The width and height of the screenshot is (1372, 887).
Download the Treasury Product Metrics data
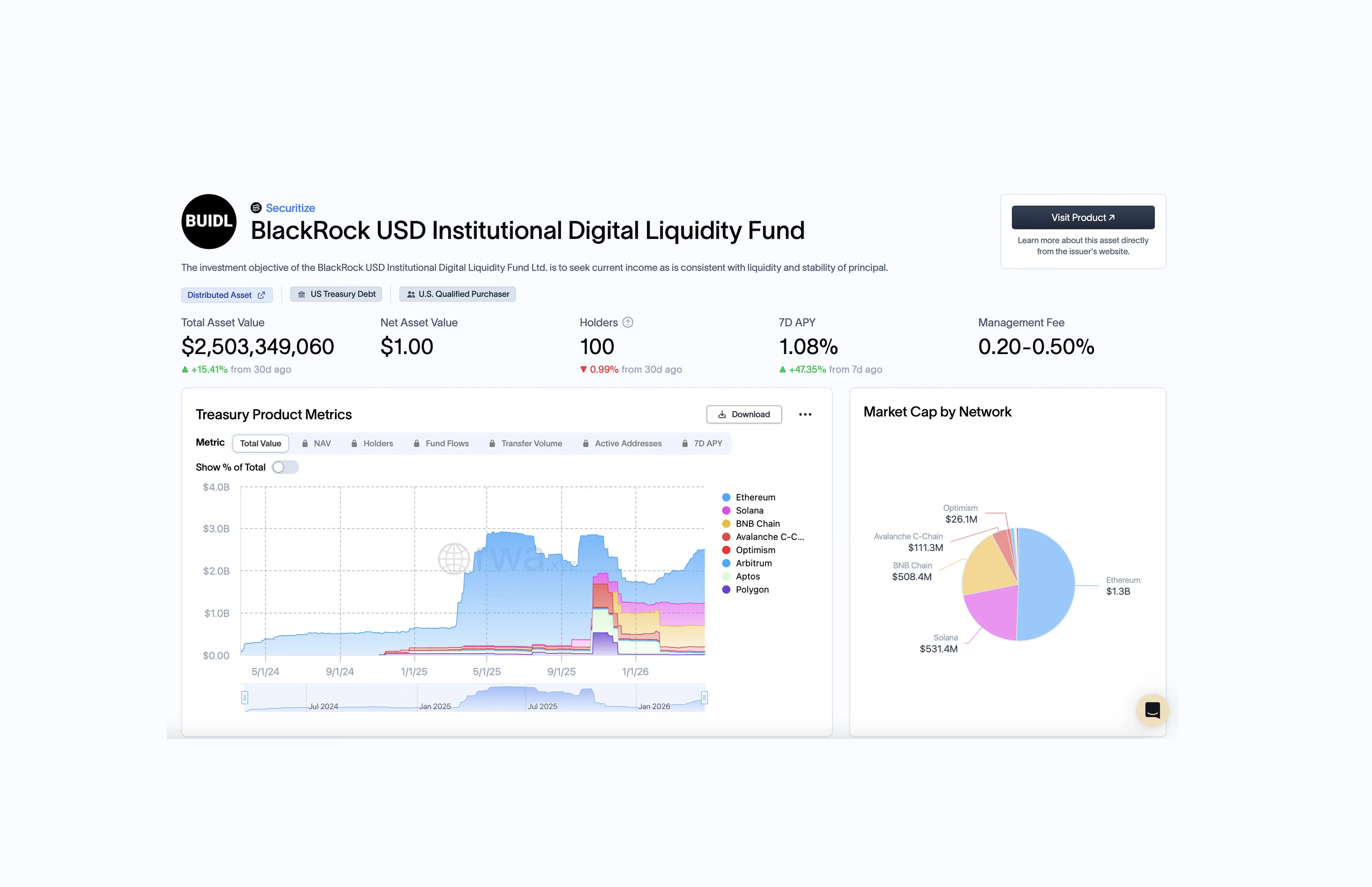[x=744, y=414]
